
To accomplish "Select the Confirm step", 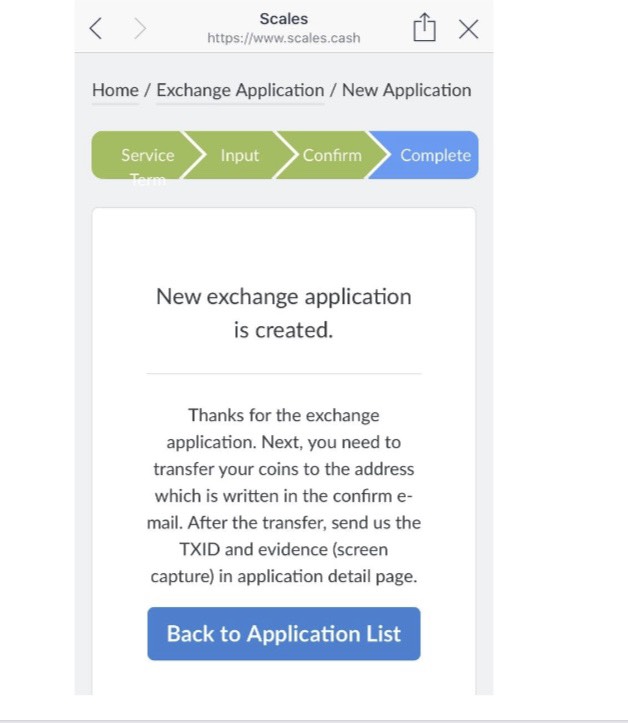I will pyautogui.click(x=332, y=155).
